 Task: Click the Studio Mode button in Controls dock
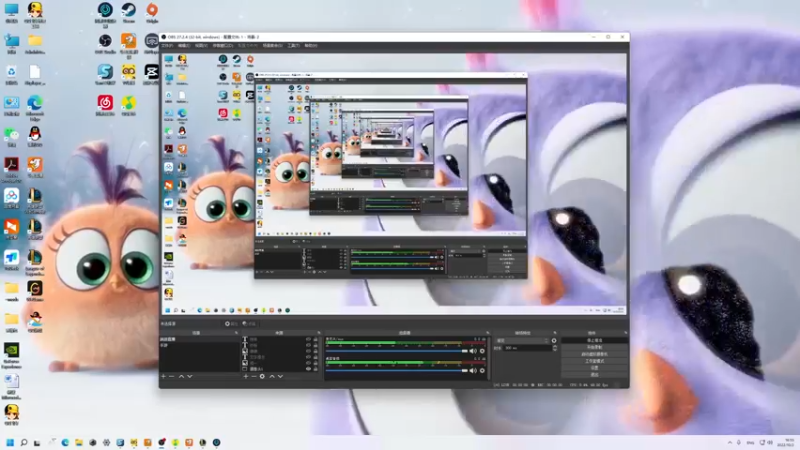pos(595,361)
